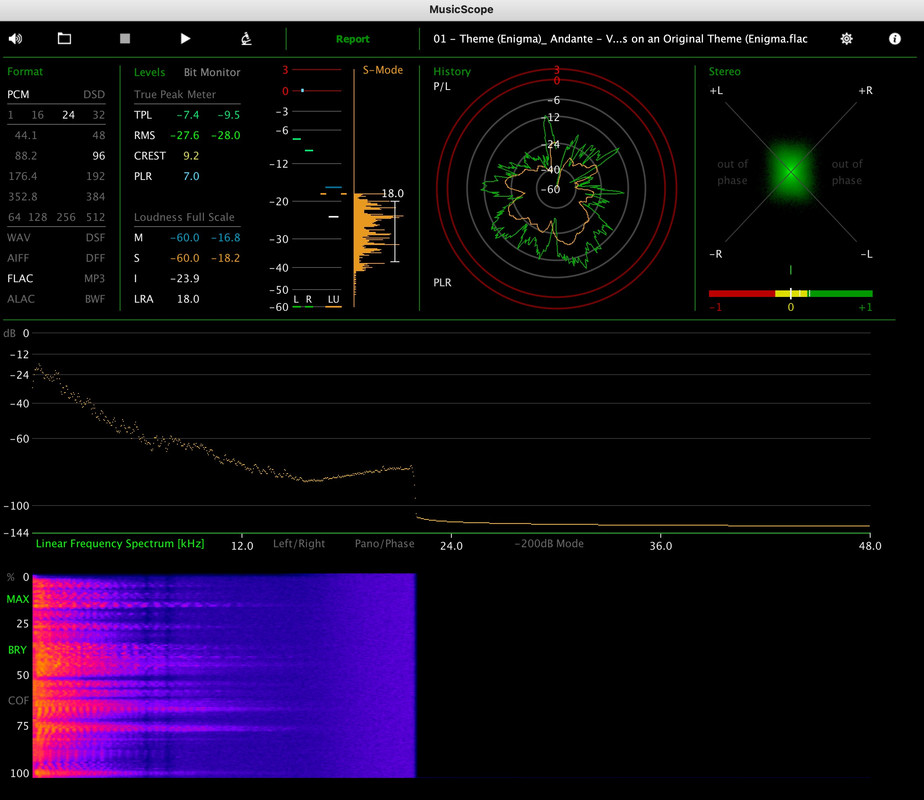The width and height of the screenshot is (924, 800).
Task: Switch to the Bit Monitor tab
Action: coord(212,72)
